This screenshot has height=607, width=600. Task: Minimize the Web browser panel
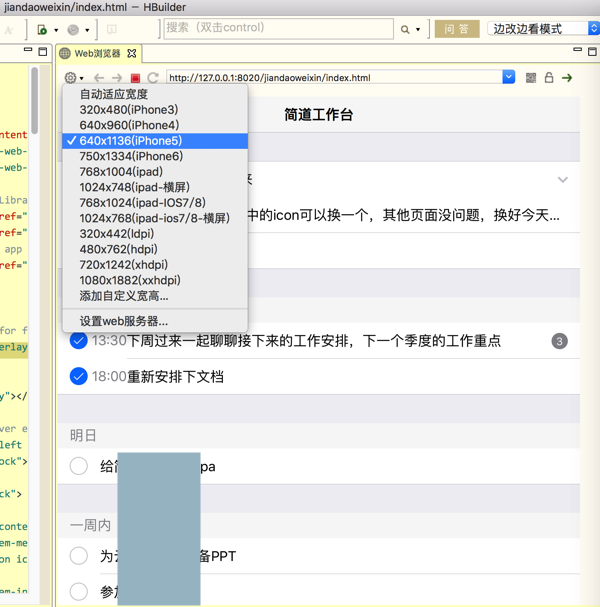point(578,49)
